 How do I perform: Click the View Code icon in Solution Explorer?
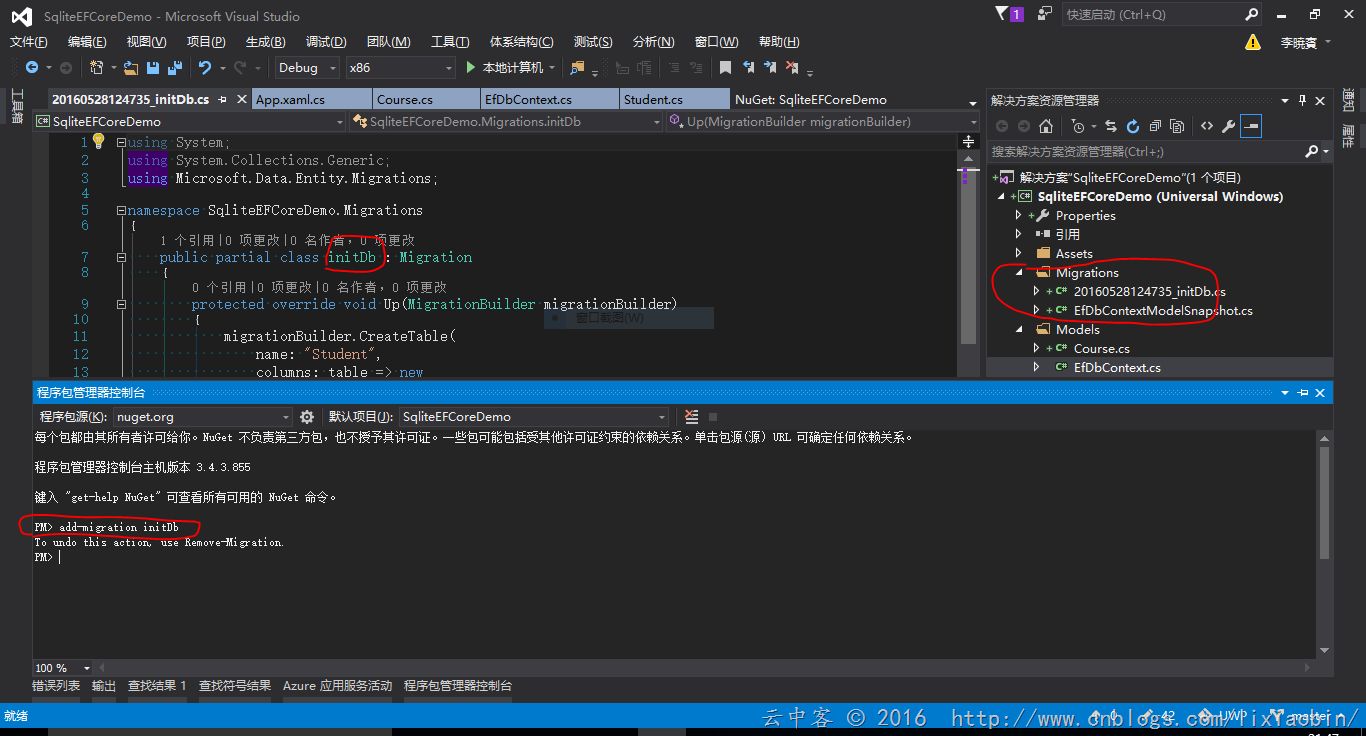click(x=1207, y=127)
